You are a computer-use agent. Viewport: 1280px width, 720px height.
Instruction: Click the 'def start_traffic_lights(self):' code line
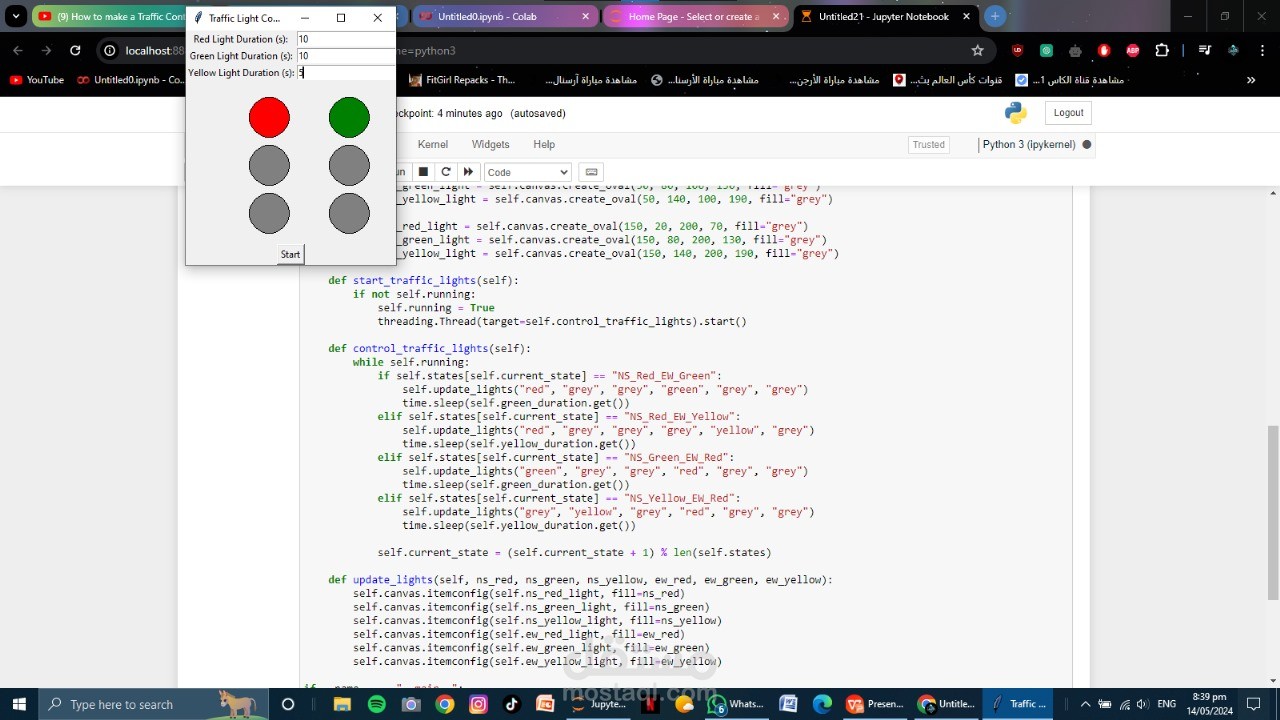tap(424, 281)
